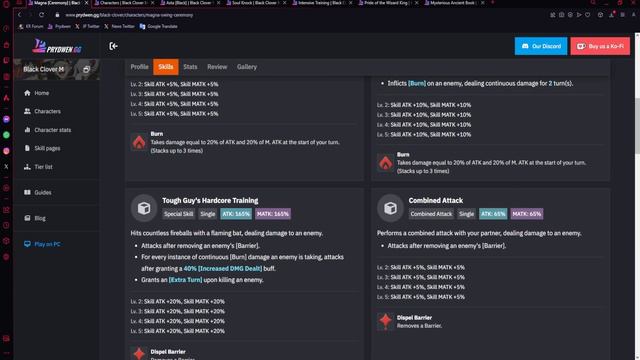Click the ATK: 165% tag

point(236,214)
